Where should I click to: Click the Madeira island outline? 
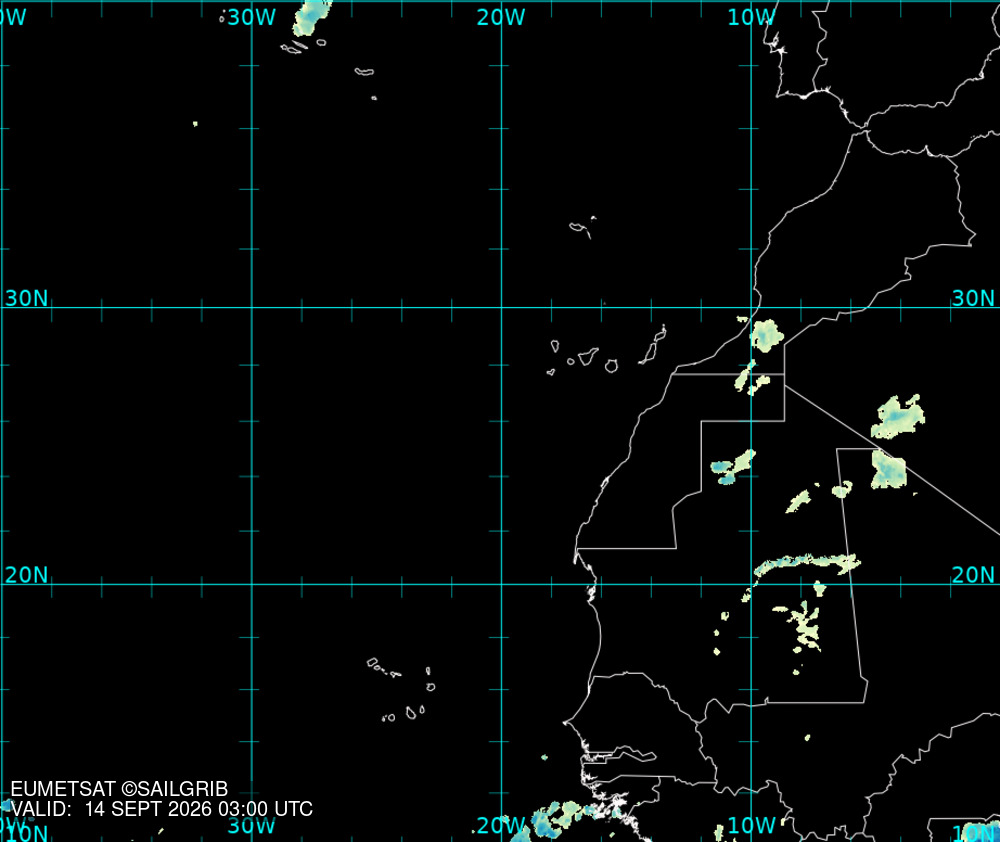pyautogui.click(x=583, y=227)
